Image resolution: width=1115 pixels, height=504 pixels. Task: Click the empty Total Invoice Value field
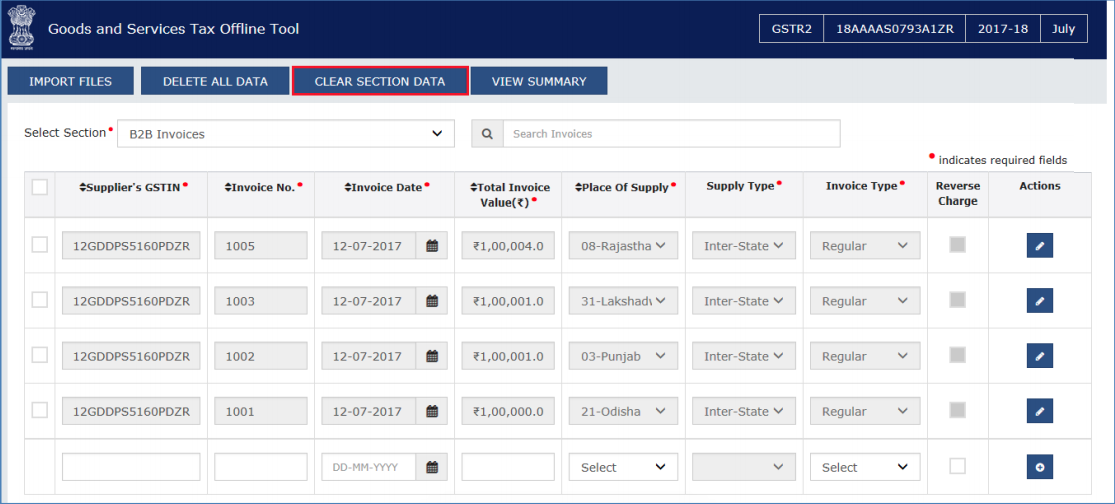tap(508, 468)
